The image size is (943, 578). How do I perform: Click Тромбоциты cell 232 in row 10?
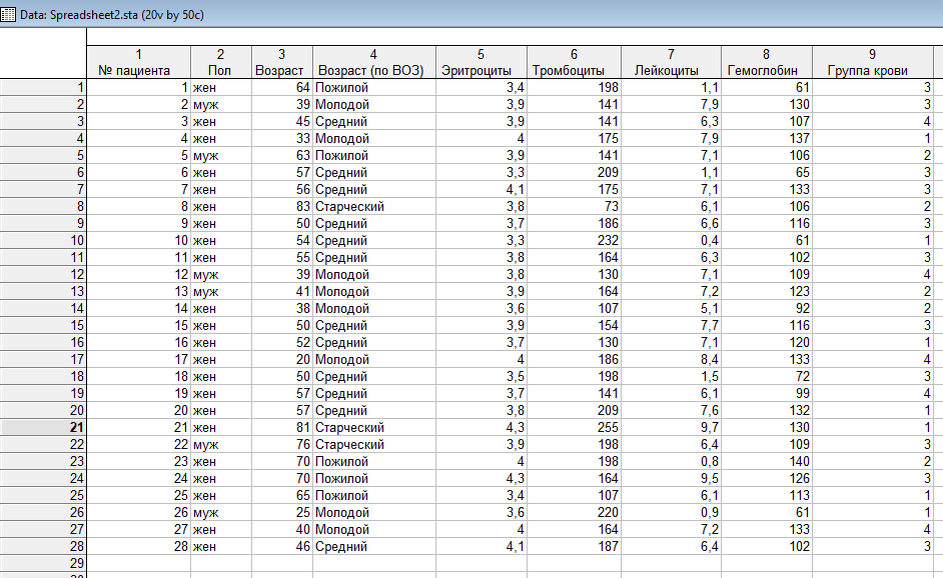tap(574, 240)
